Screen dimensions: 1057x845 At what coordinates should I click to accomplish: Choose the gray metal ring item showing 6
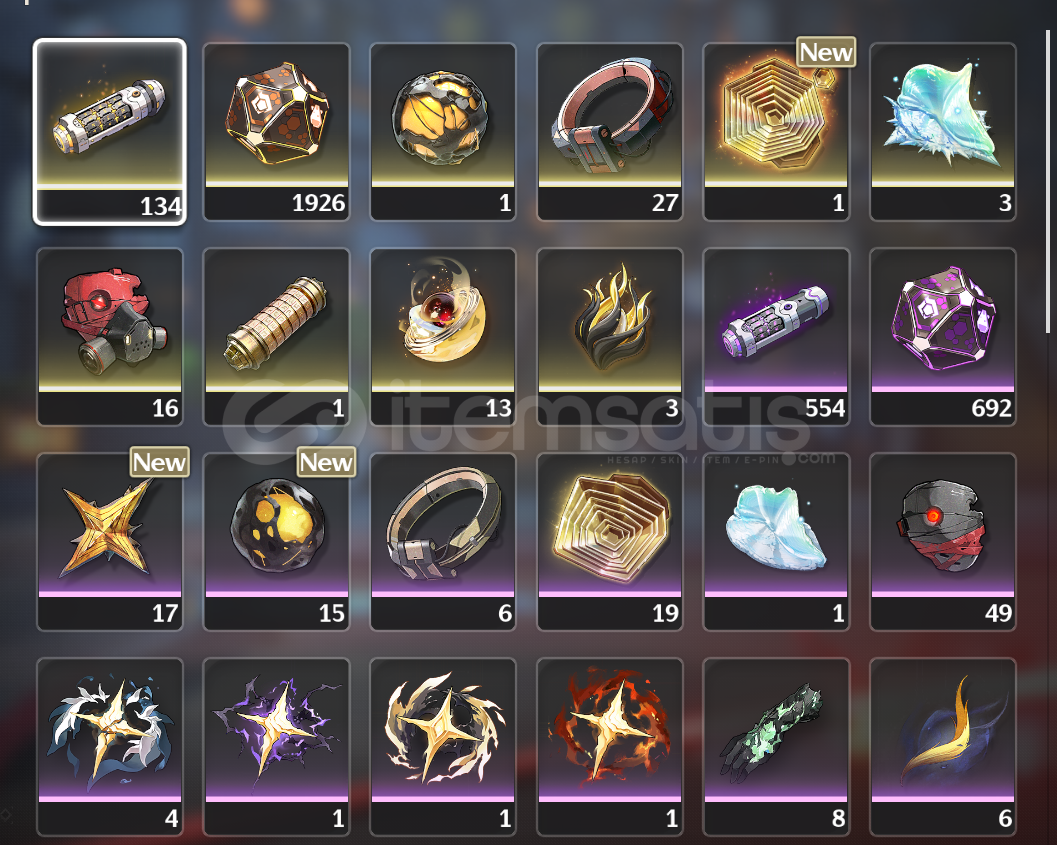(x=443, y=542)
